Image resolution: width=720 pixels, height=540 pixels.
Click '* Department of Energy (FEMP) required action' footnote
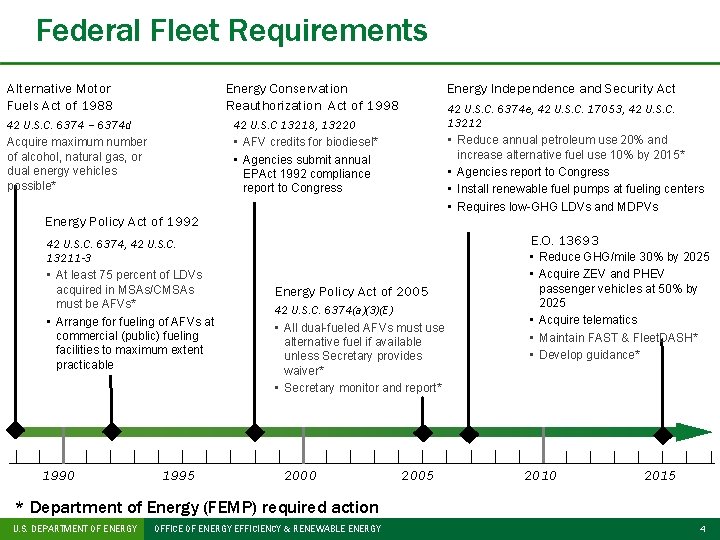coord(197,507)
